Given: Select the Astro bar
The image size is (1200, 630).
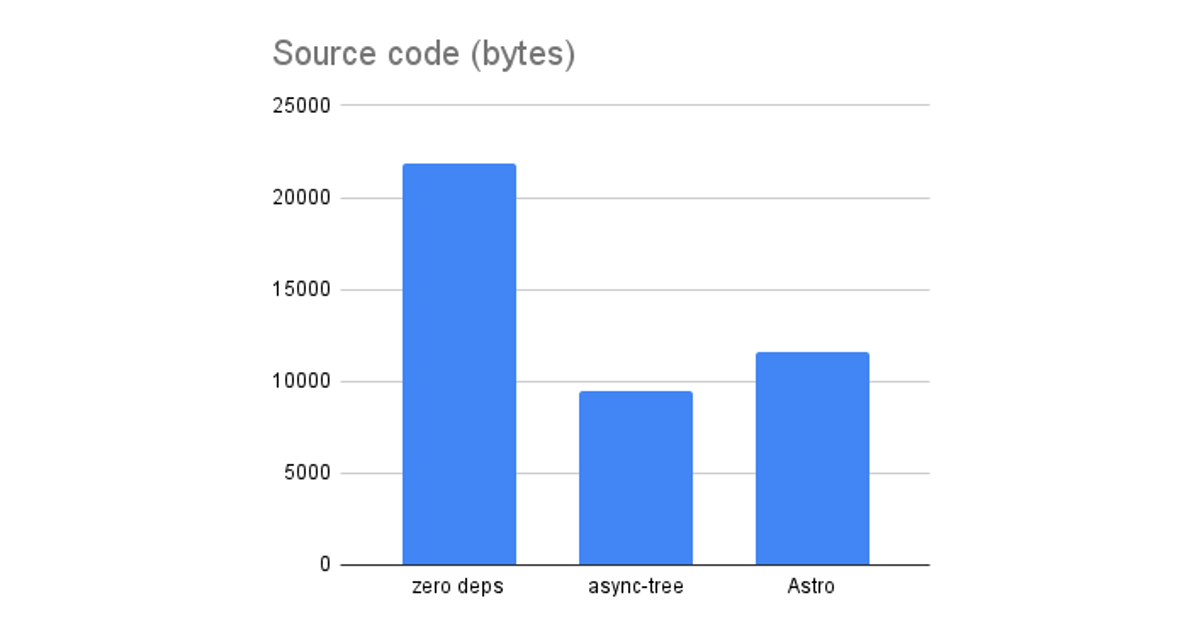Looking at the screenshot, I should point(812,459).
